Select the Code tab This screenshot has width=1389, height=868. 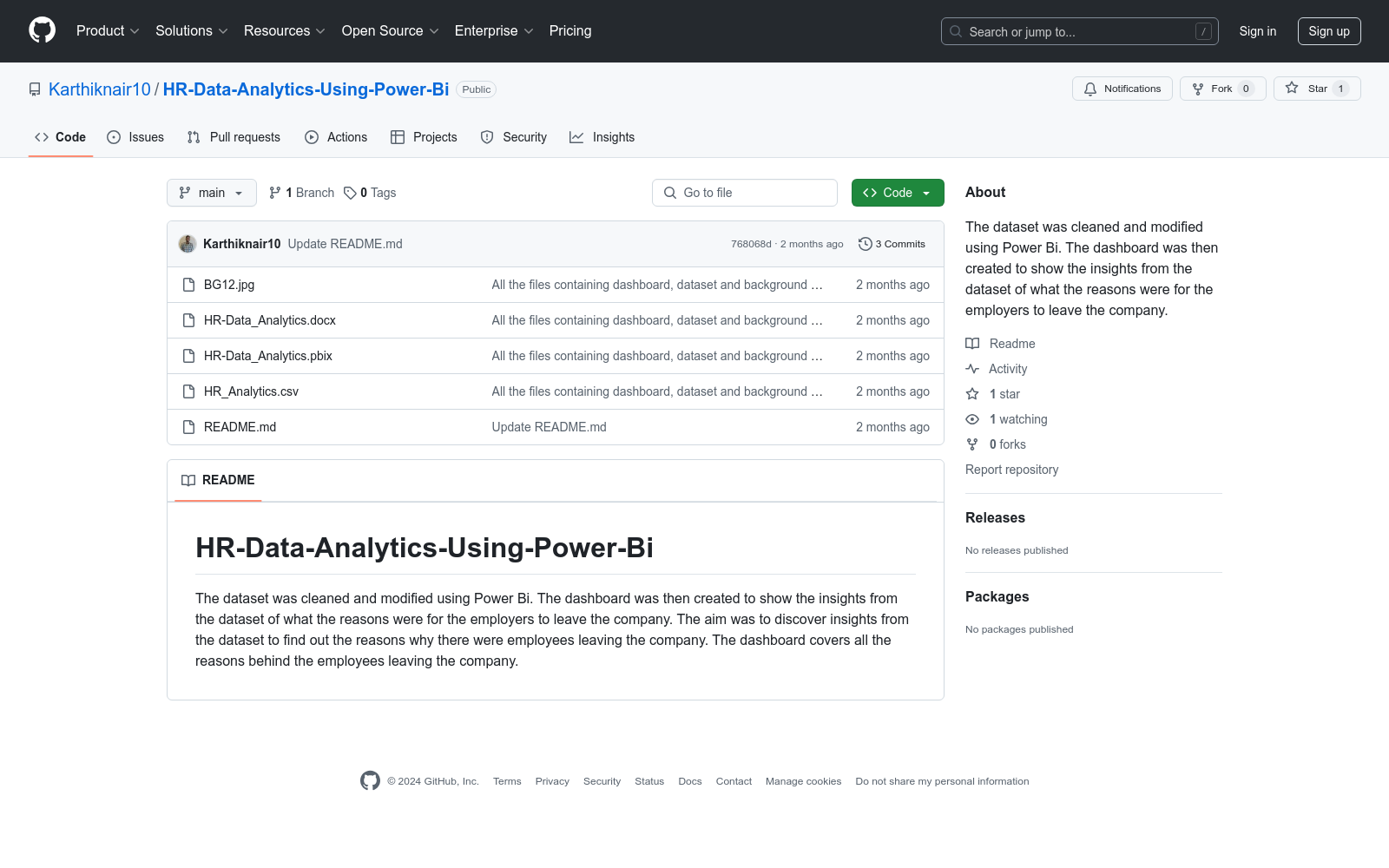coord(61,137)
